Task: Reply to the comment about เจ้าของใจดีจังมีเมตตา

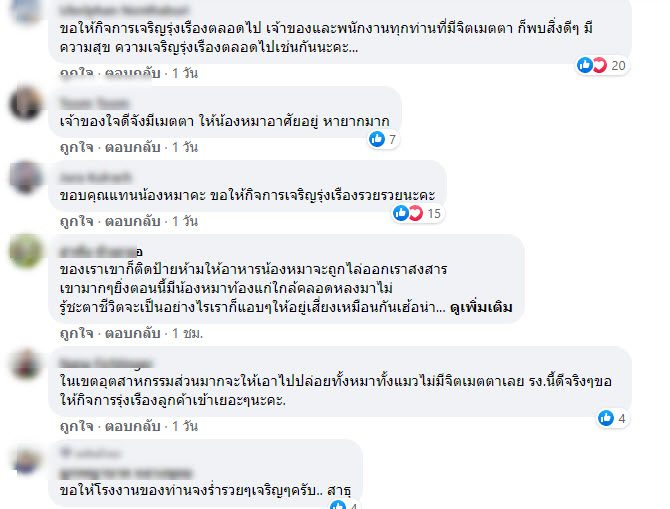Action: [x=132, y=147]
